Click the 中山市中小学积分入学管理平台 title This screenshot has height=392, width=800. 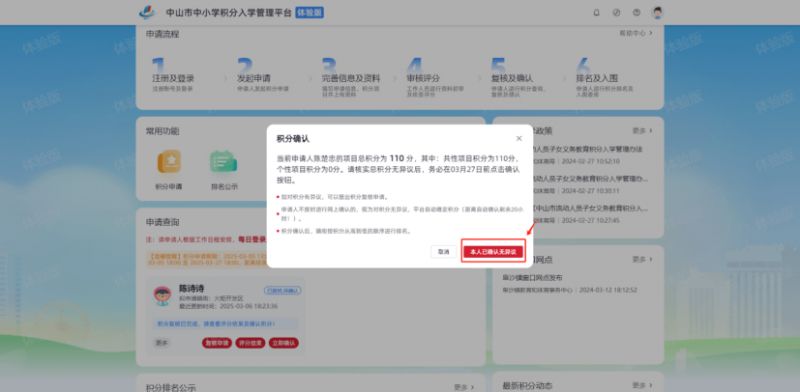(229, 13)
